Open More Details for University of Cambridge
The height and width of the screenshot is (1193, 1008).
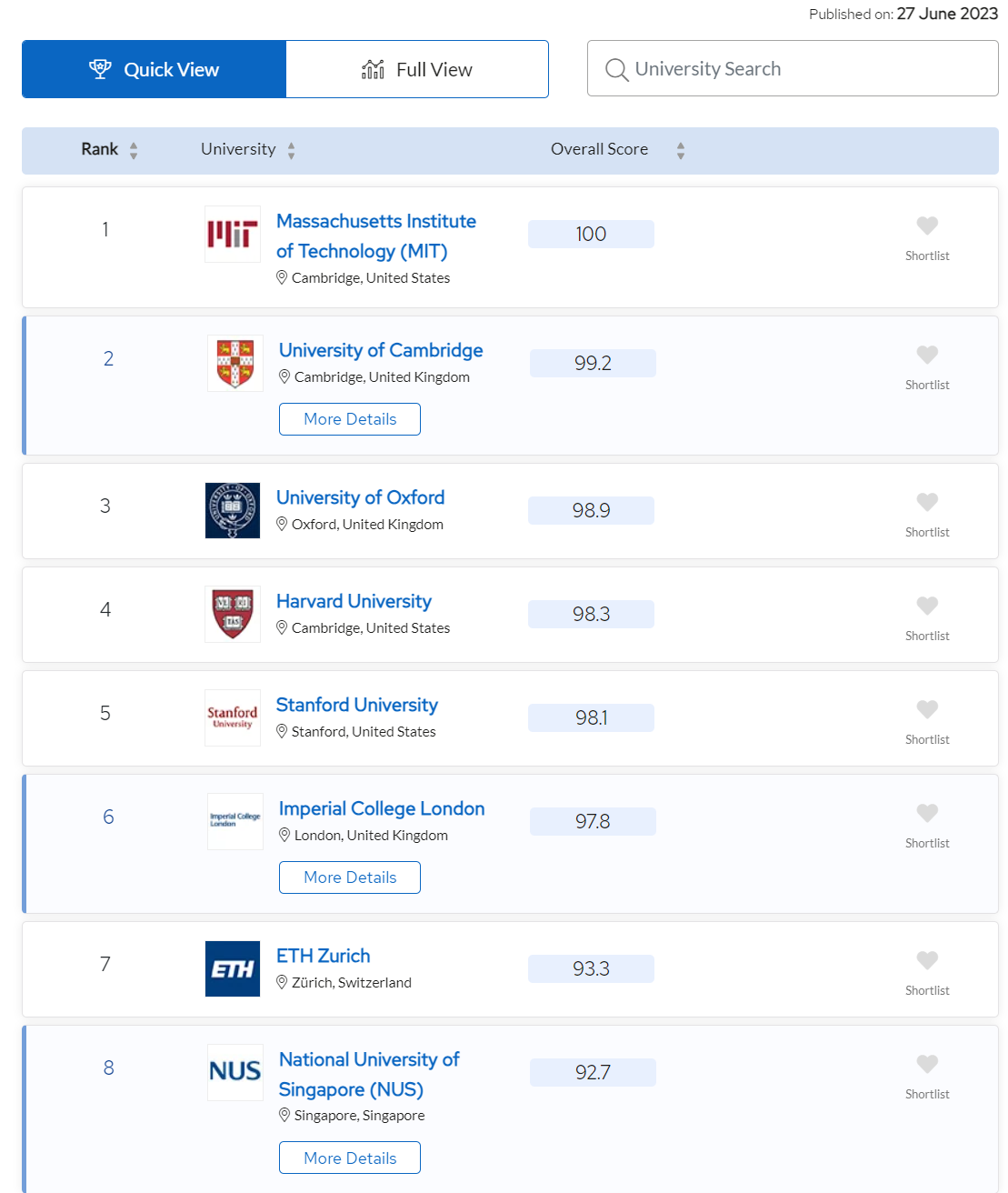(x=350, y=419)
